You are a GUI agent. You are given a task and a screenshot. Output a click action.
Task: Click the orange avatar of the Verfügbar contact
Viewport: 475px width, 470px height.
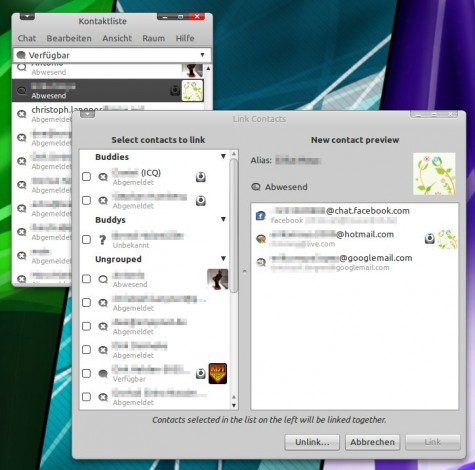click(218, 373)
